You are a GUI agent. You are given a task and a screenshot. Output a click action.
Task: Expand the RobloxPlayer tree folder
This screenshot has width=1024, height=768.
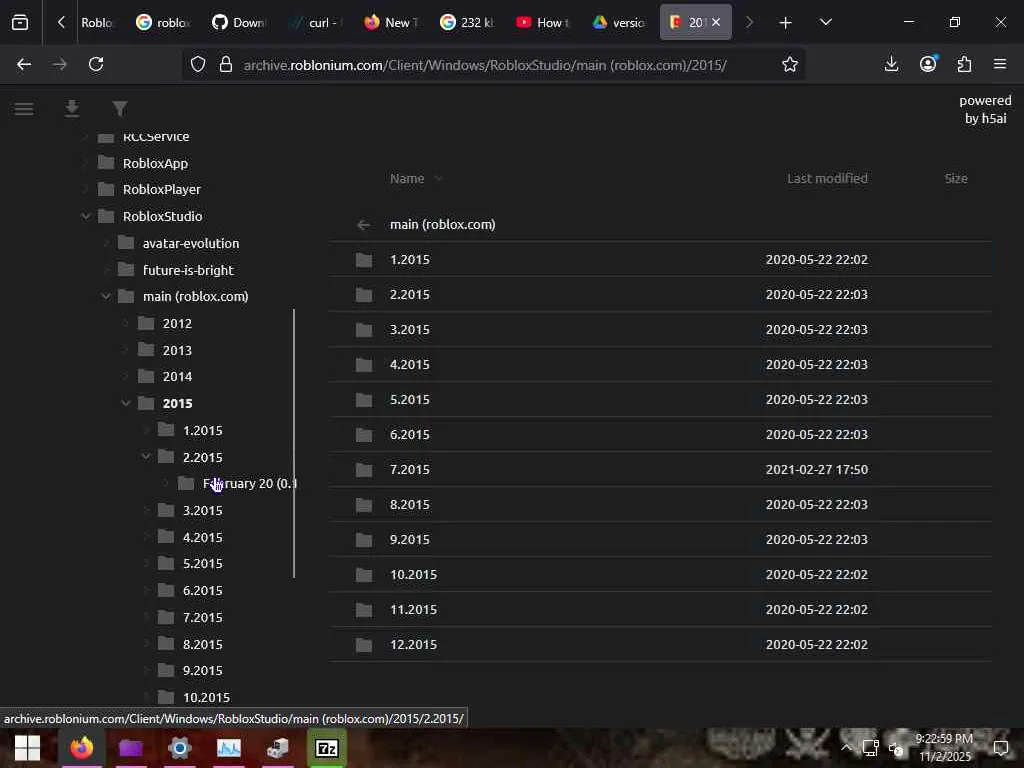click(86, 189)
